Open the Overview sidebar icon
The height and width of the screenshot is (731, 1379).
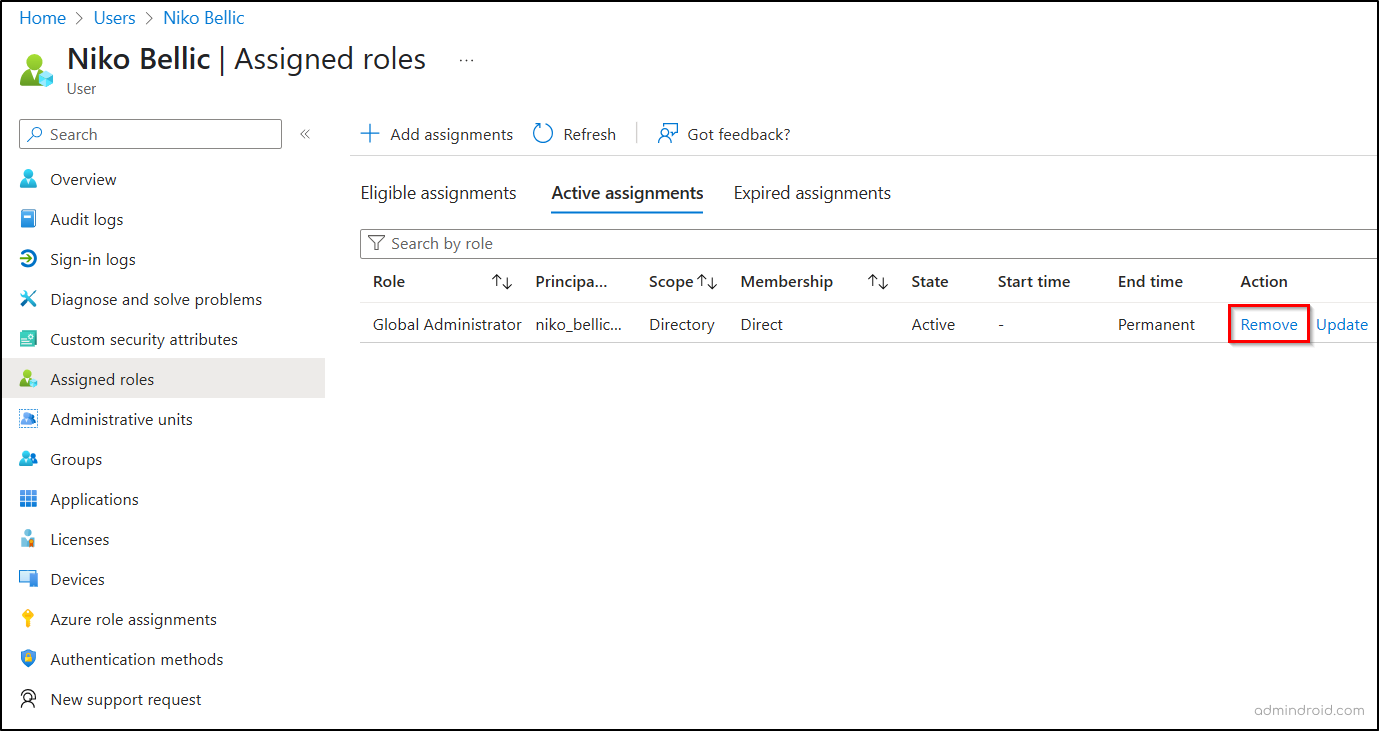point(28,179)
